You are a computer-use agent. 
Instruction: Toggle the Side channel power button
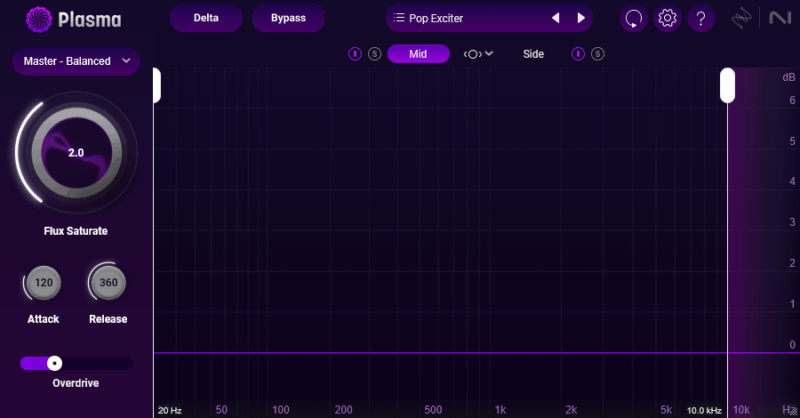coord(578,54)
